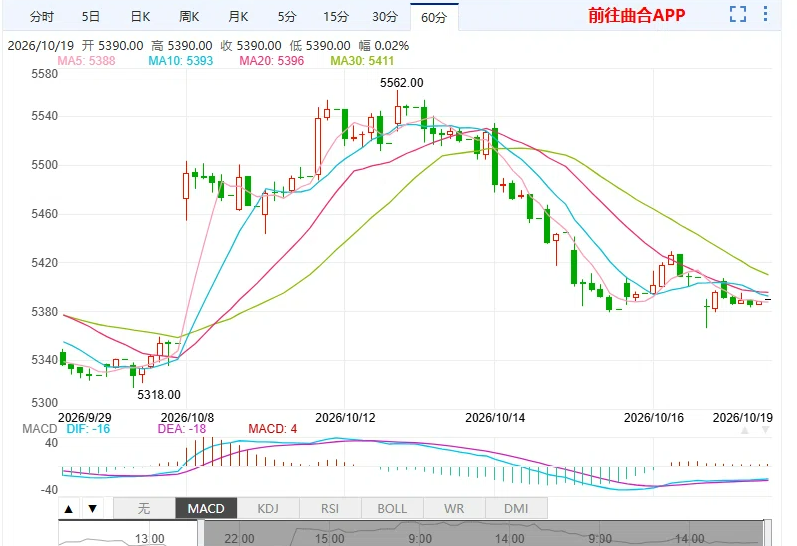The height and width of the screenshot is (546, 797).
Task: Choose the 无 indicator option
Action: [144, 508]
